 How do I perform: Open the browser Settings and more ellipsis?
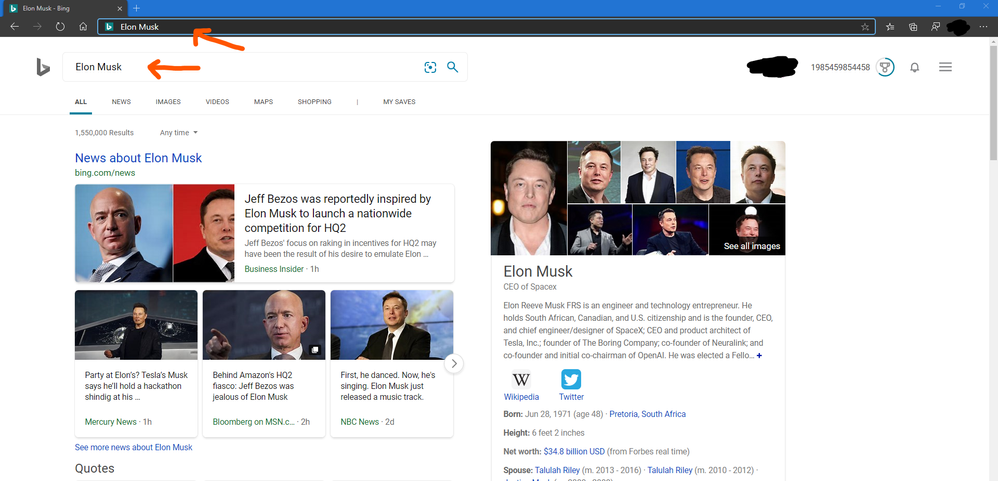983,27
